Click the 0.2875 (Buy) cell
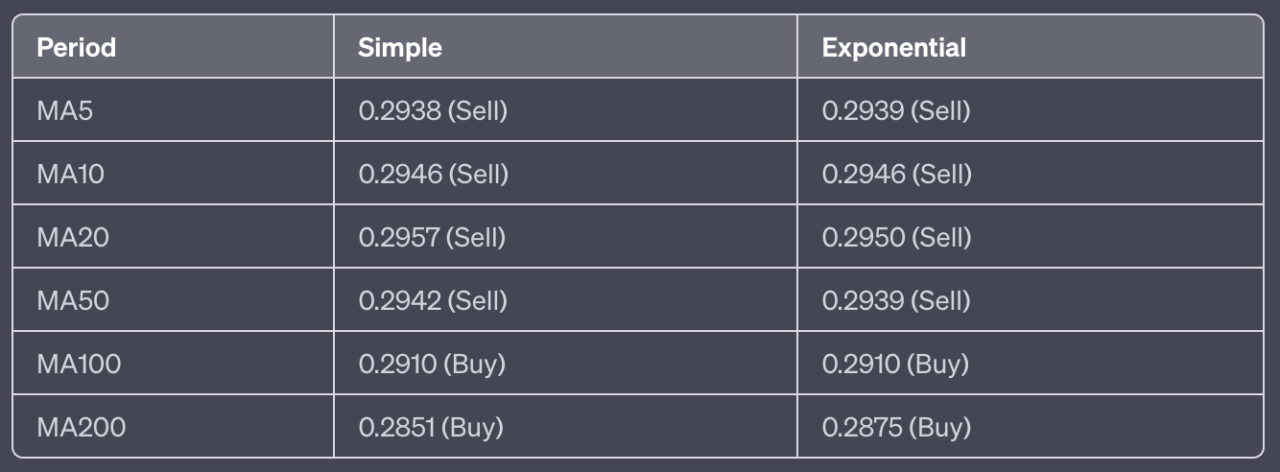1280x472 pixels. pyautogui.click(x=896, y=427)
